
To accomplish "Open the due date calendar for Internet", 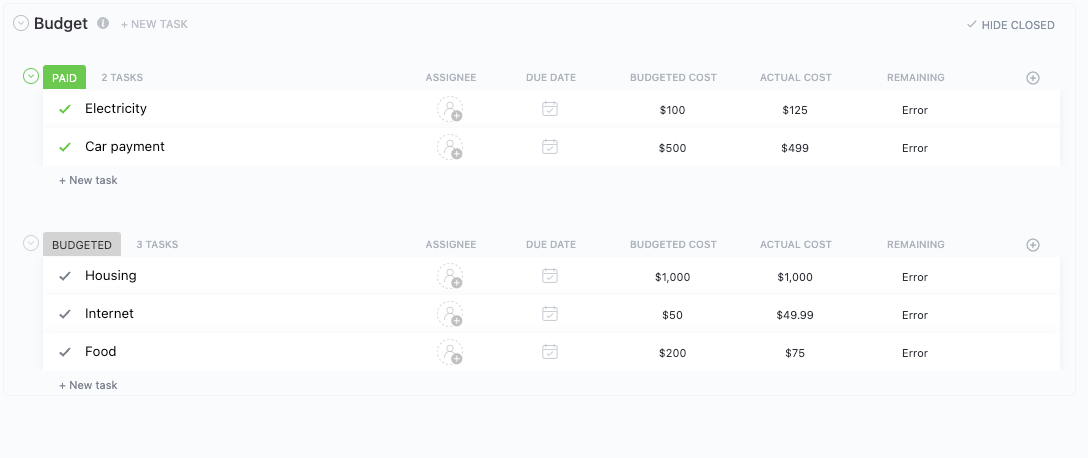I will 550,314.
